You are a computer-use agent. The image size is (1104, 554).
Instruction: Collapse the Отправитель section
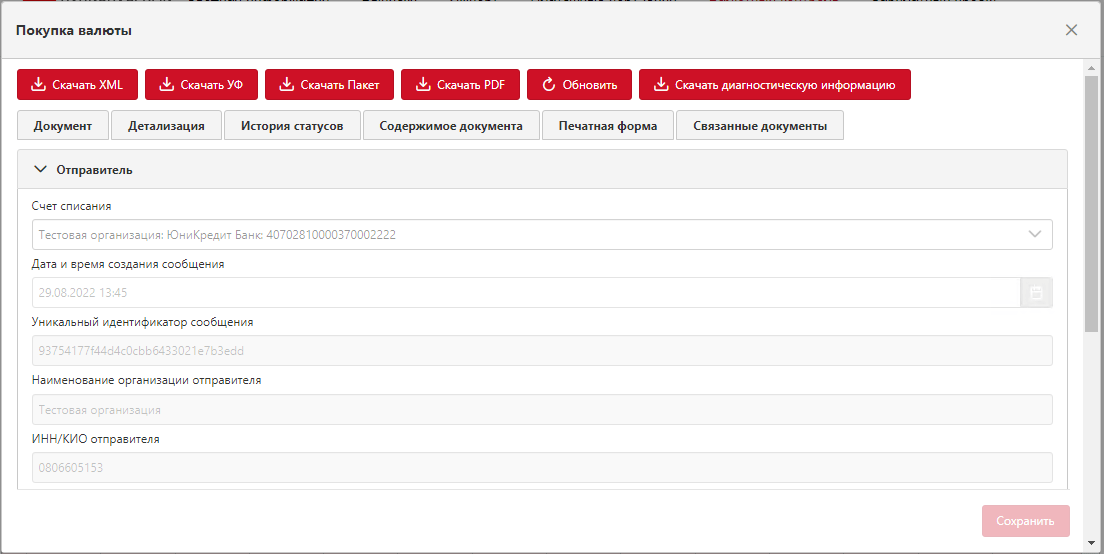pos(41,170)
